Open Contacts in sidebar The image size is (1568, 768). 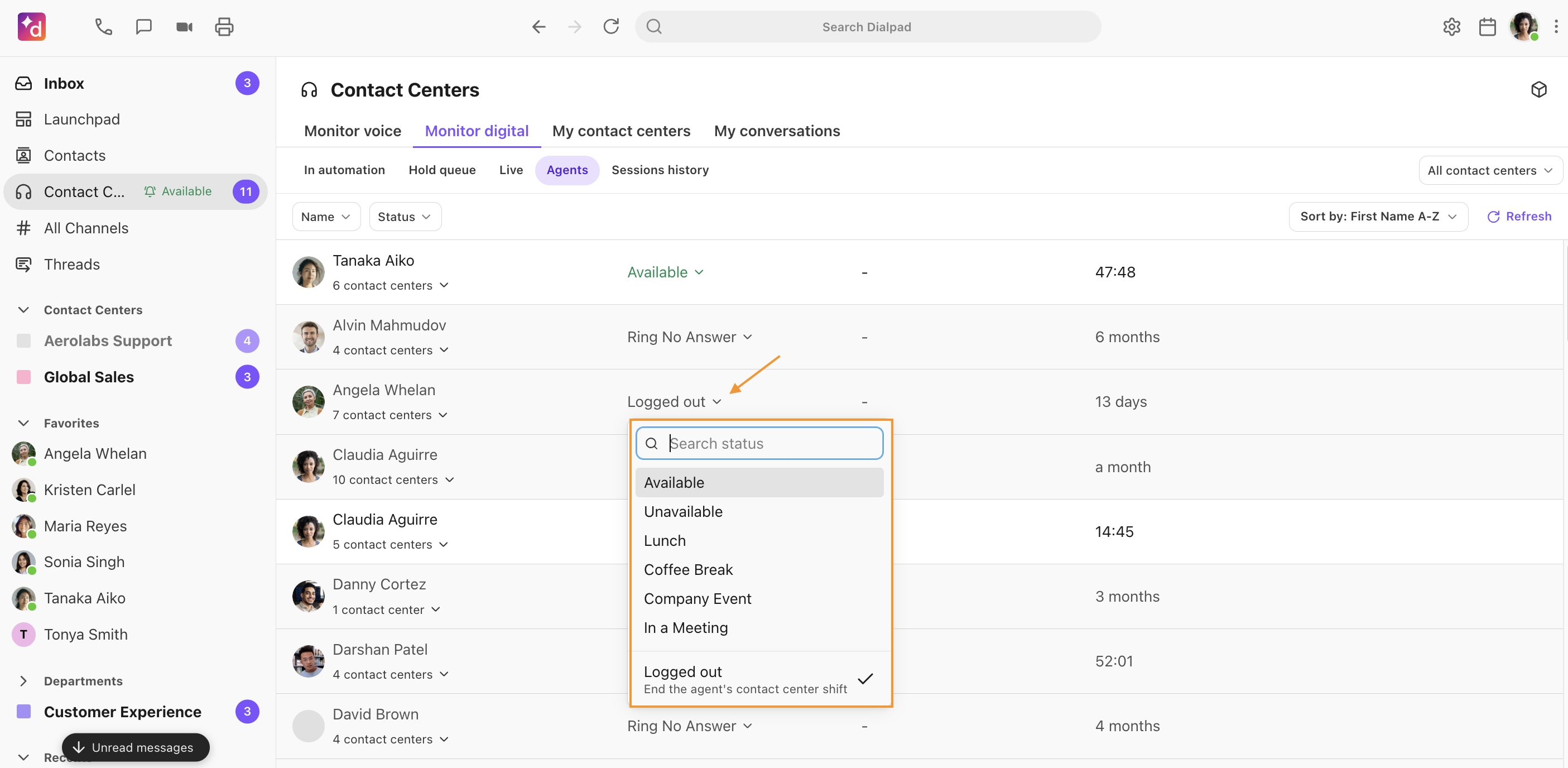click(x=135, y=155)
